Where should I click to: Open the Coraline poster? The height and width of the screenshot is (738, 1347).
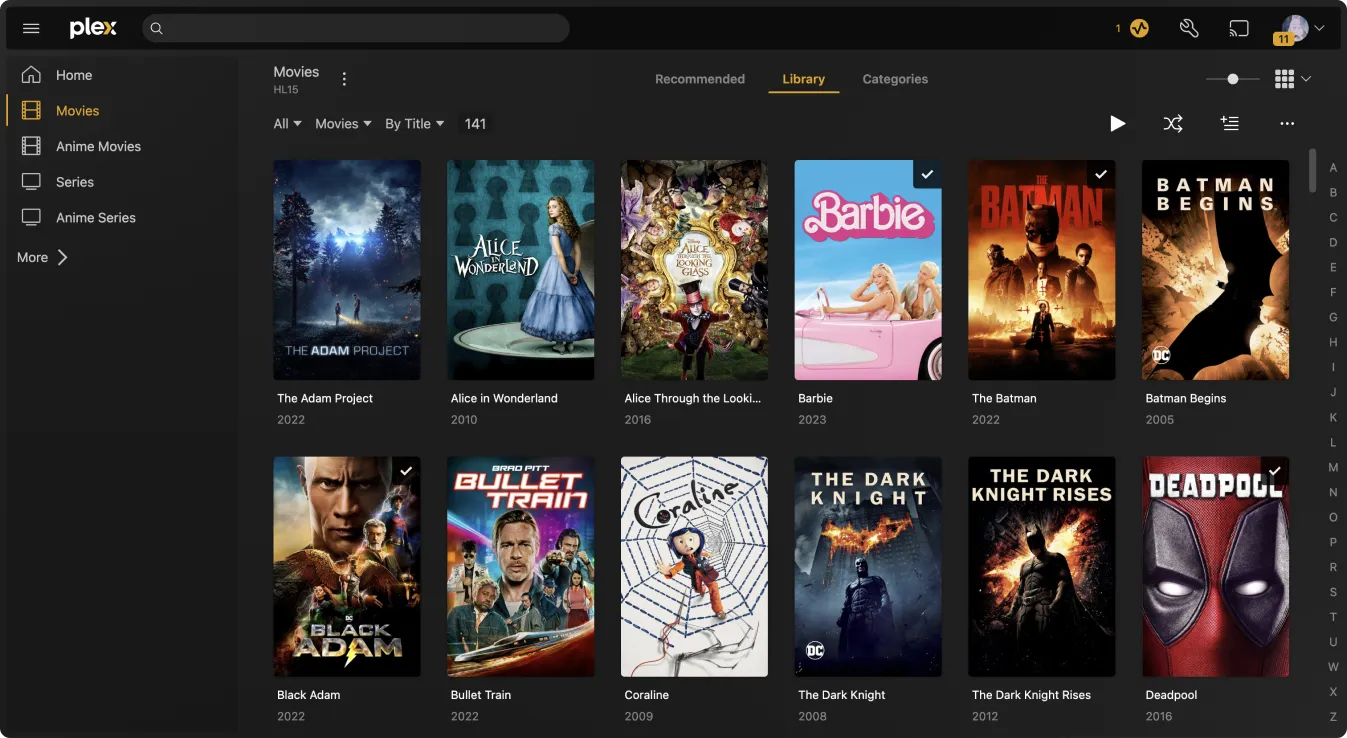tap(695, 567)
